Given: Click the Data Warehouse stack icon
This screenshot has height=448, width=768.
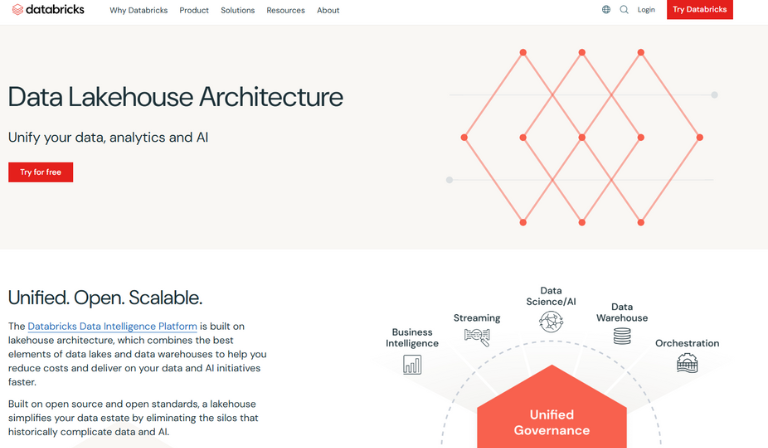Looking at the screenshot, I should coord(622,336).
